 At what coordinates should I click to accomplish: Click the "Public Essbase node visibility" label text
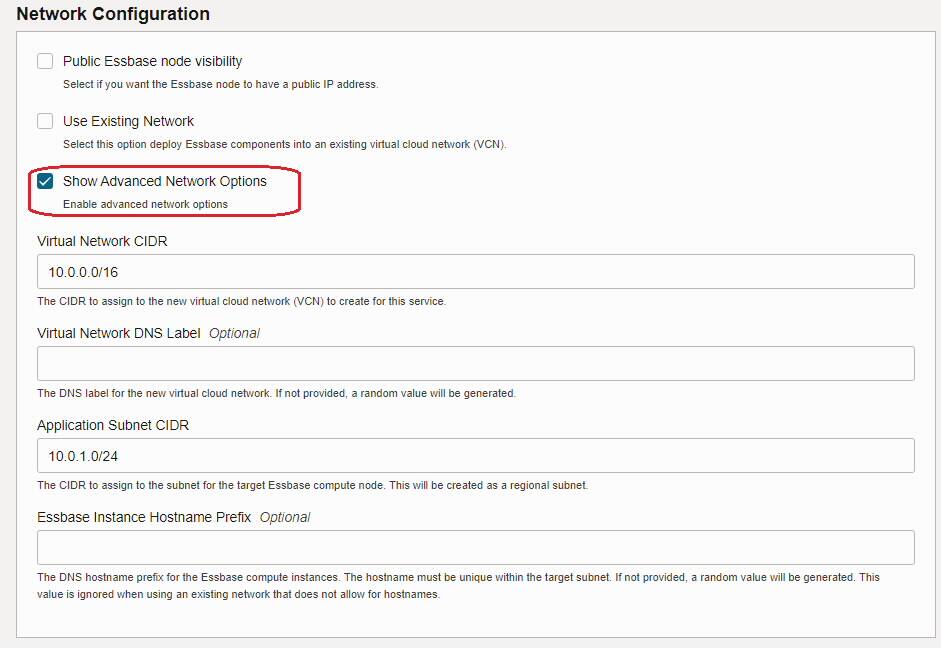(152, 61)
